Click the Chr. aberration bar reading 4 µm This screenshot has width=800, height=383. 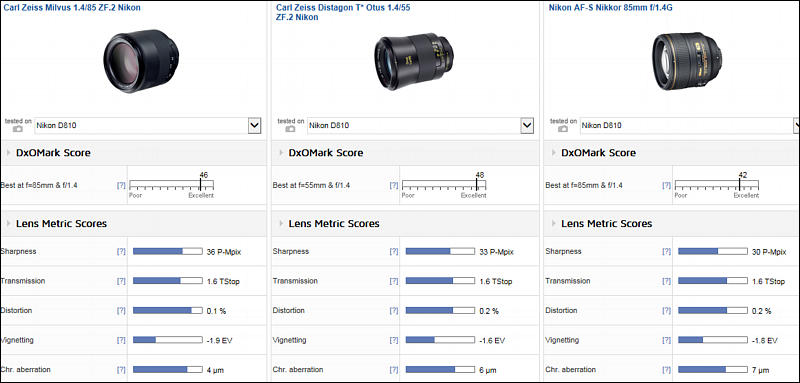point(167,370)
